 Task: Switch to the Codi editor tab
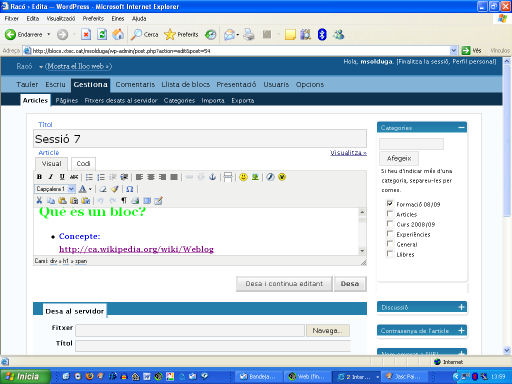click(83, 164)
